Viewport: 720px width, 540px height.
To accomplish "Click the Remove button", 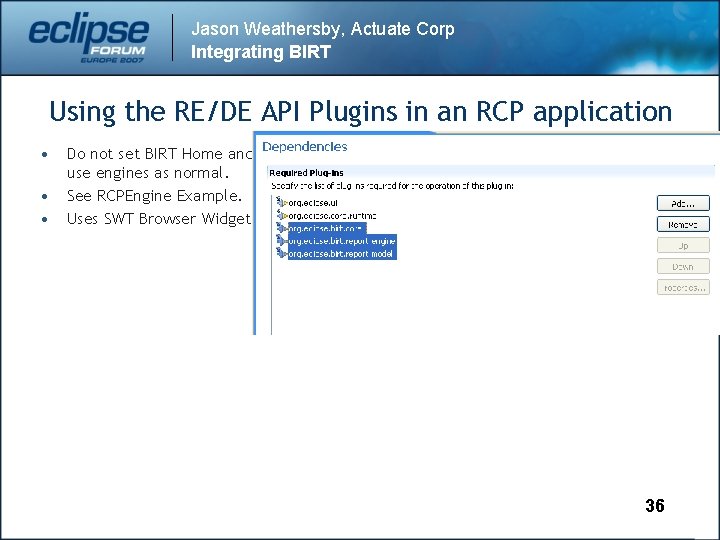I will pyautogui.click(x=683, y=225).
